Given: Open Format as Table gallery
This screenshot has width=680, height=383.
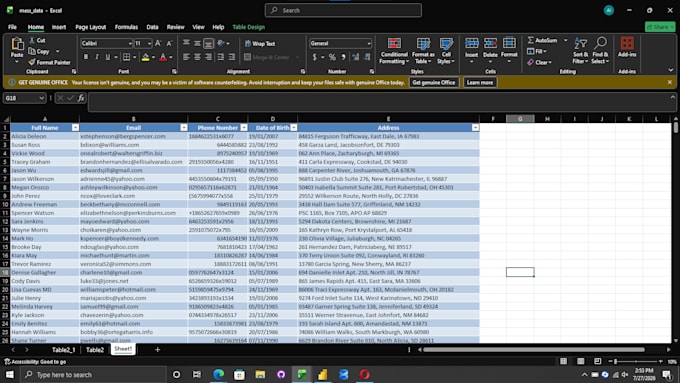Looking at the screenshot, I should coord(423,51).
